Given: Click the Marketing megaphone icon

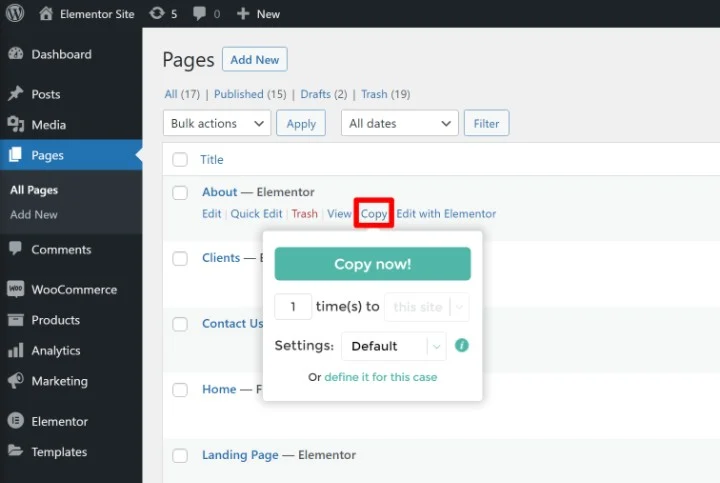Looking at the screenshot, I should point(16,381).
